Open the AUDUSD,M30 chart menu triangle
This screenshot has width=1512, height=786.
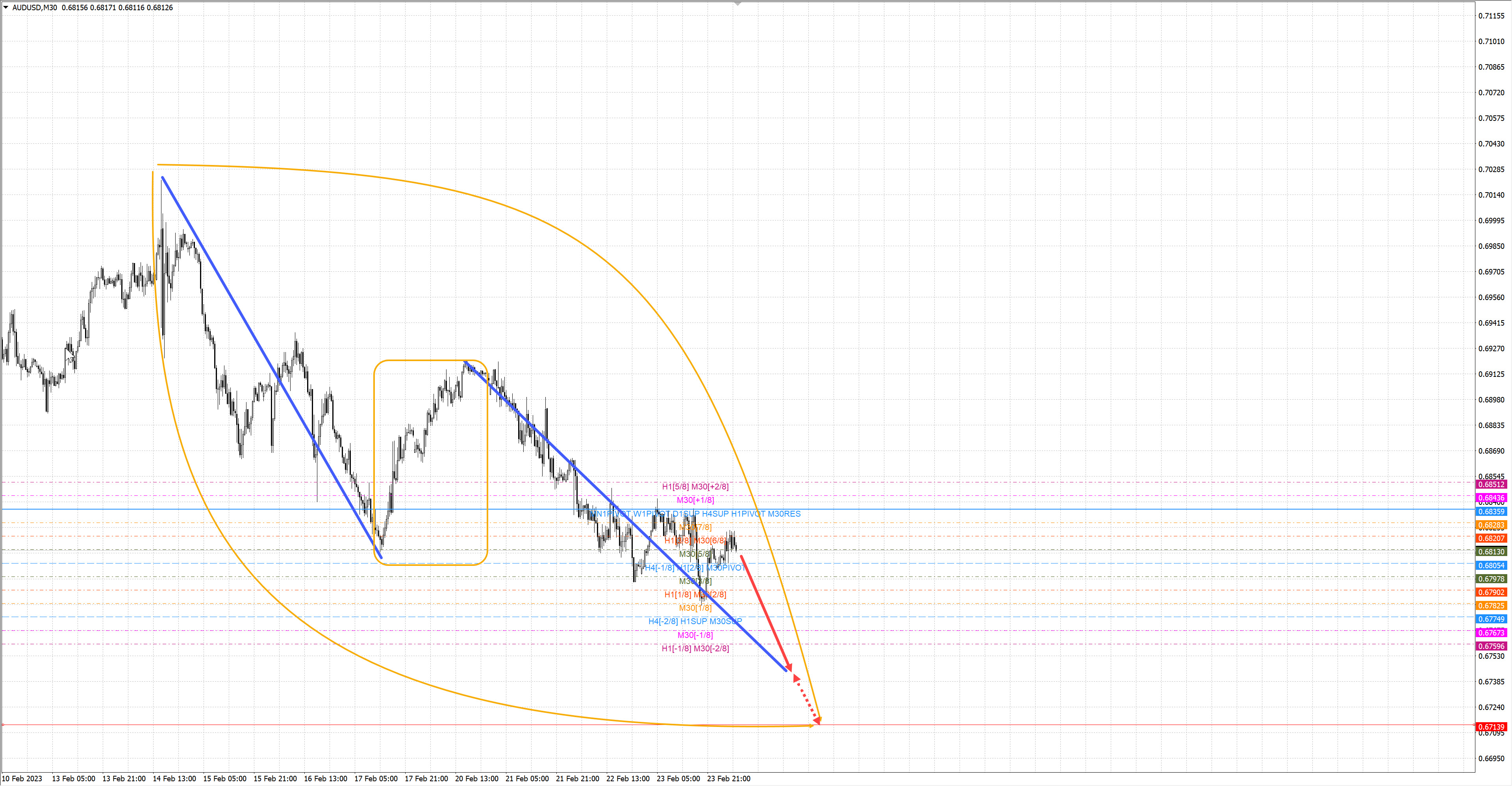point(6,7)
